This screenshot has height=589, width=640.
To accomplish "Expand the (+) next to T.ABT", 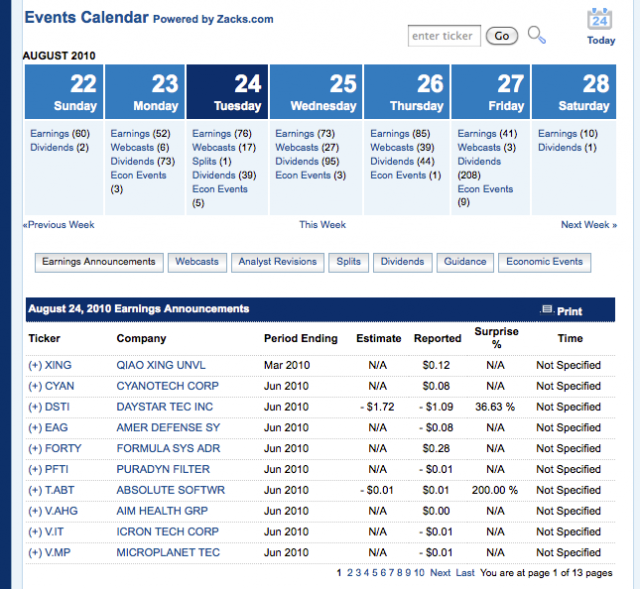I will pyautogui.click(x=35, y=490).
